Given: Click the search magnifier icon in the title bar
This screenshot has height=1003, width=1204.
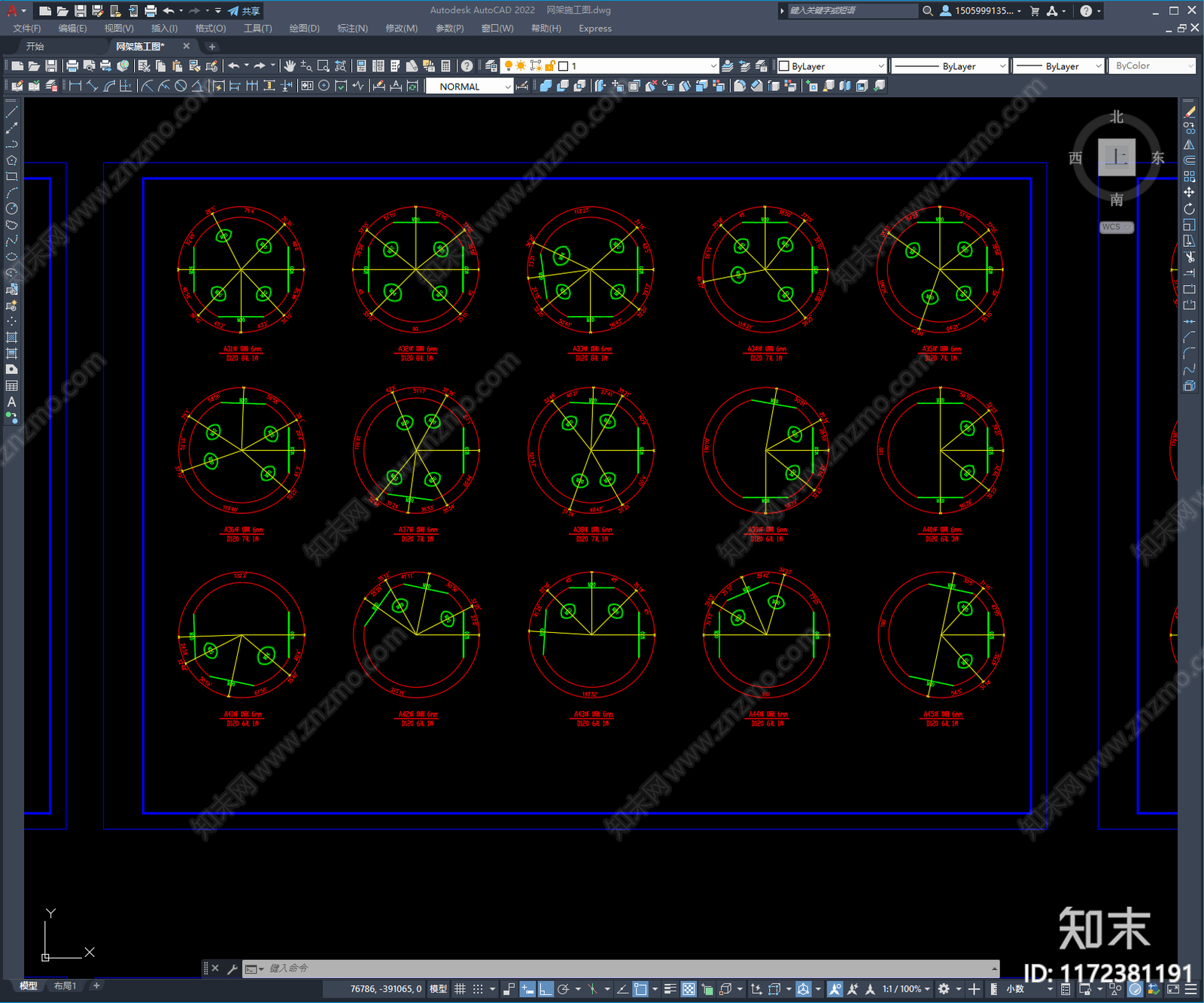Looking at the screenshot, I should (x=927, y=11).
